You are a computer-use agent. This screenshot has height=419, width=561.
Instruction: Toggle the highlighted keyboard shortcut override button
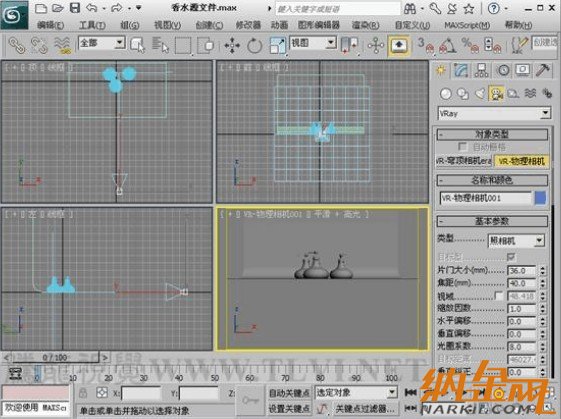(x=399, y=46)
